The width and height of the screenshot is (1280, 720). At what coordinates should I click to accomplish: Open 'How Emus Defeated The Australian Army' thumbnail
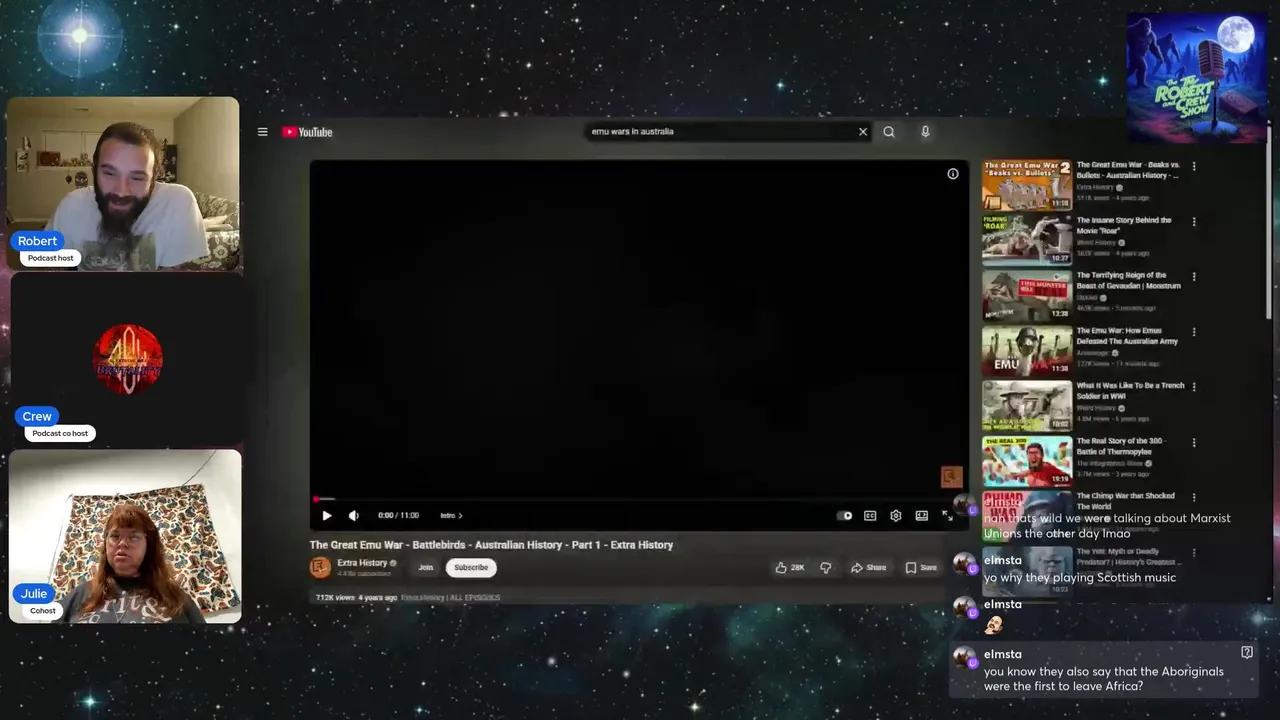(x=1027, y=351)
